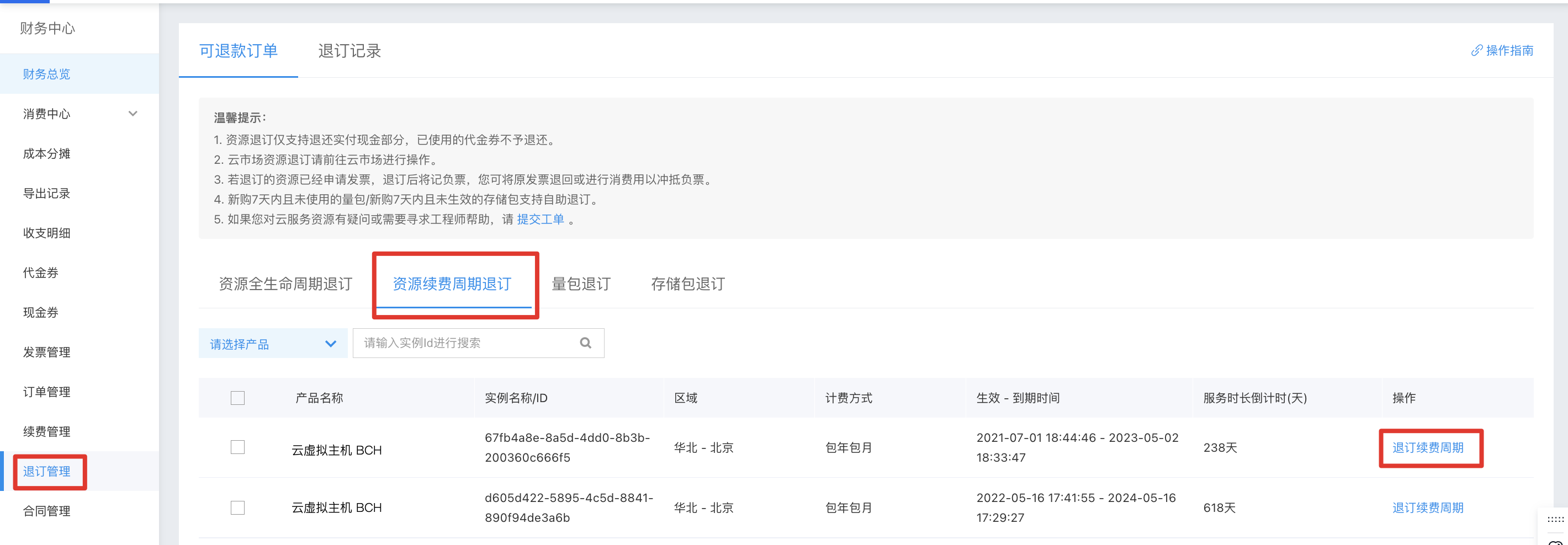The image size is (1568, 545).
Task: Check the row 67fb4a8e-8a5d-4dd0 checkbox
Action: [x=238, y=447]
